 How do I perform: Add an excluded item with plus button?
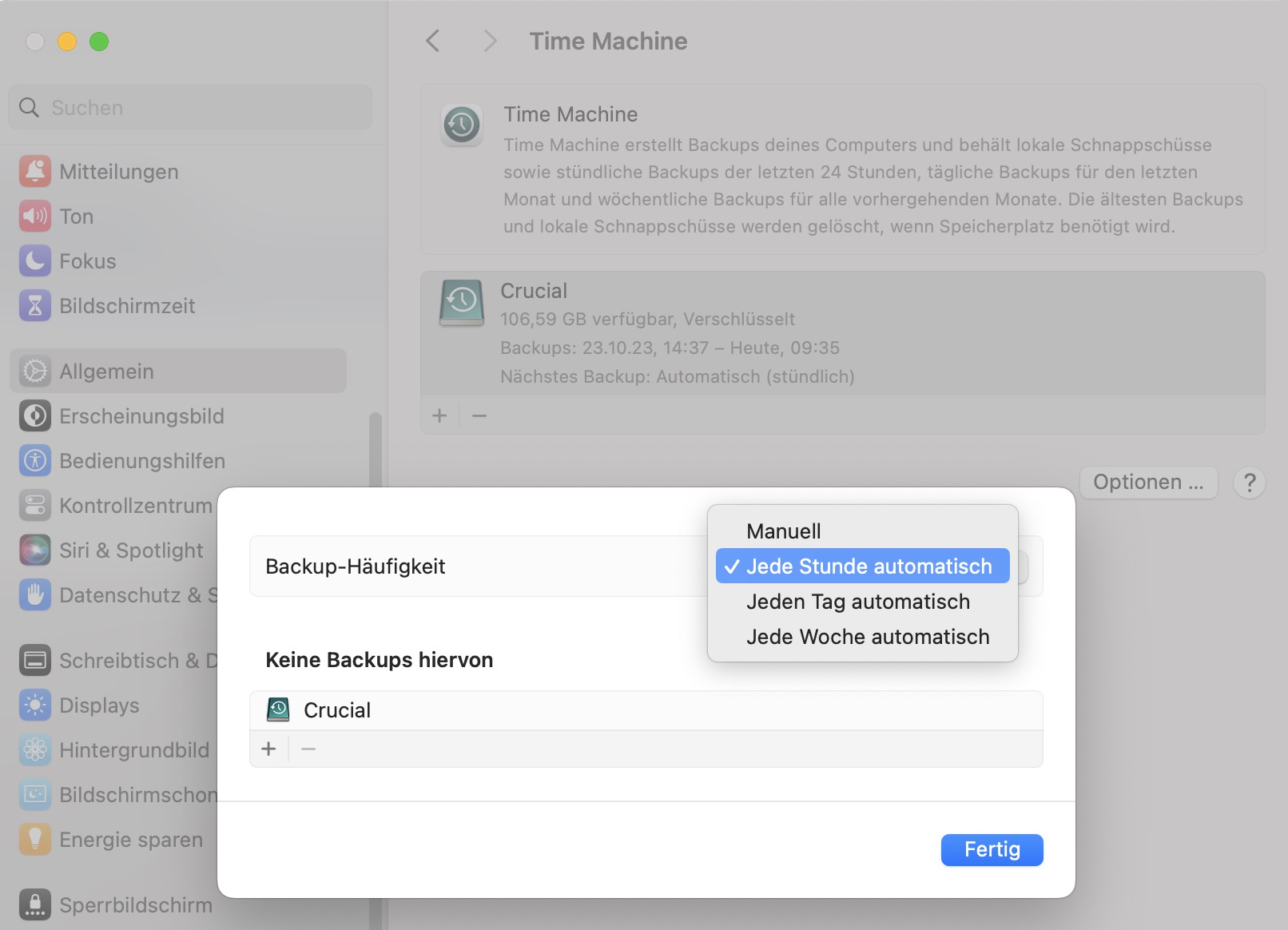coord(268,749)
